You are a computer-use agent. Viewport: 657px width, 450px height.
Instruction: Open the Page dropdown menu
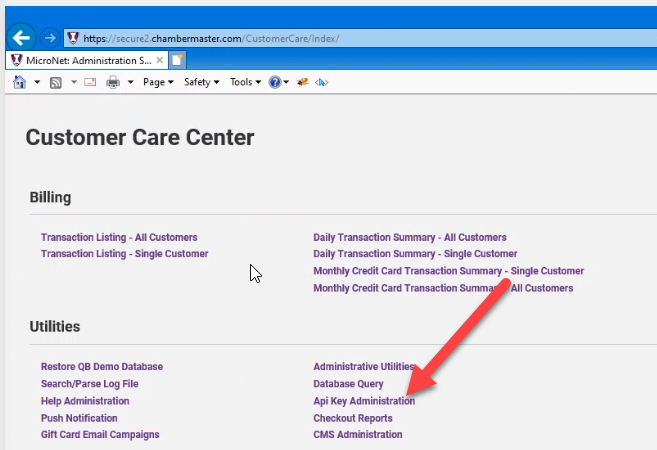pyautogui.click(x=159, y=82)
